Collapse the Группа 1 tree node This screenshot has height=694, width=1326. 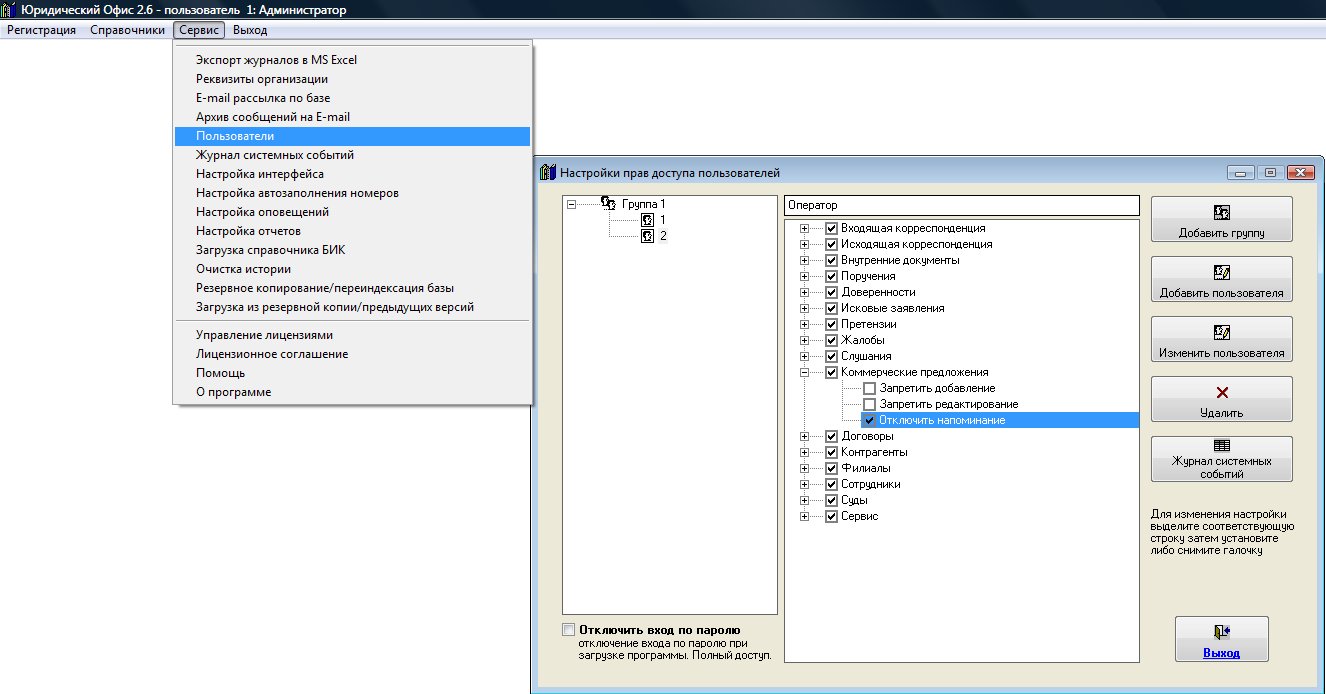point(571,204)
